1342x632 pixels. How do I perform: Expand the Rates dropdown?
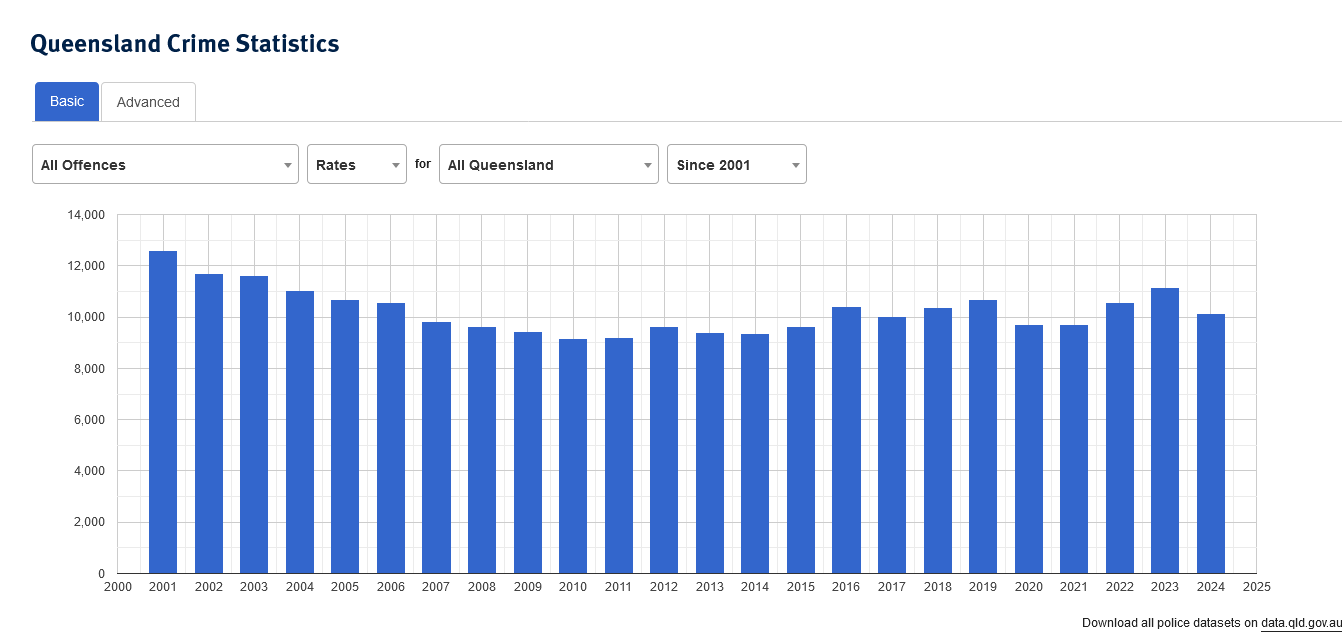tap(356, 165)
